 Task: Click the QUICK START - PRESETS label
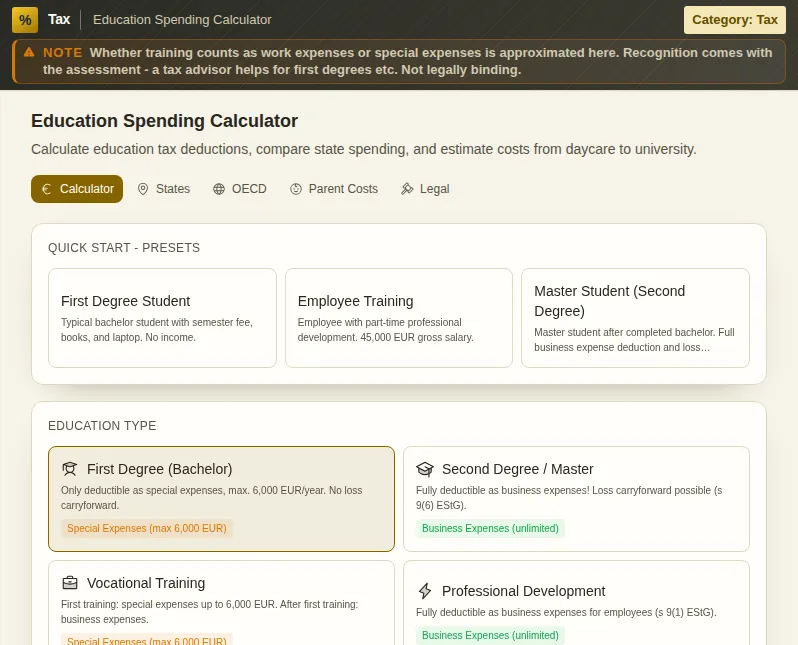pos(124,248)
